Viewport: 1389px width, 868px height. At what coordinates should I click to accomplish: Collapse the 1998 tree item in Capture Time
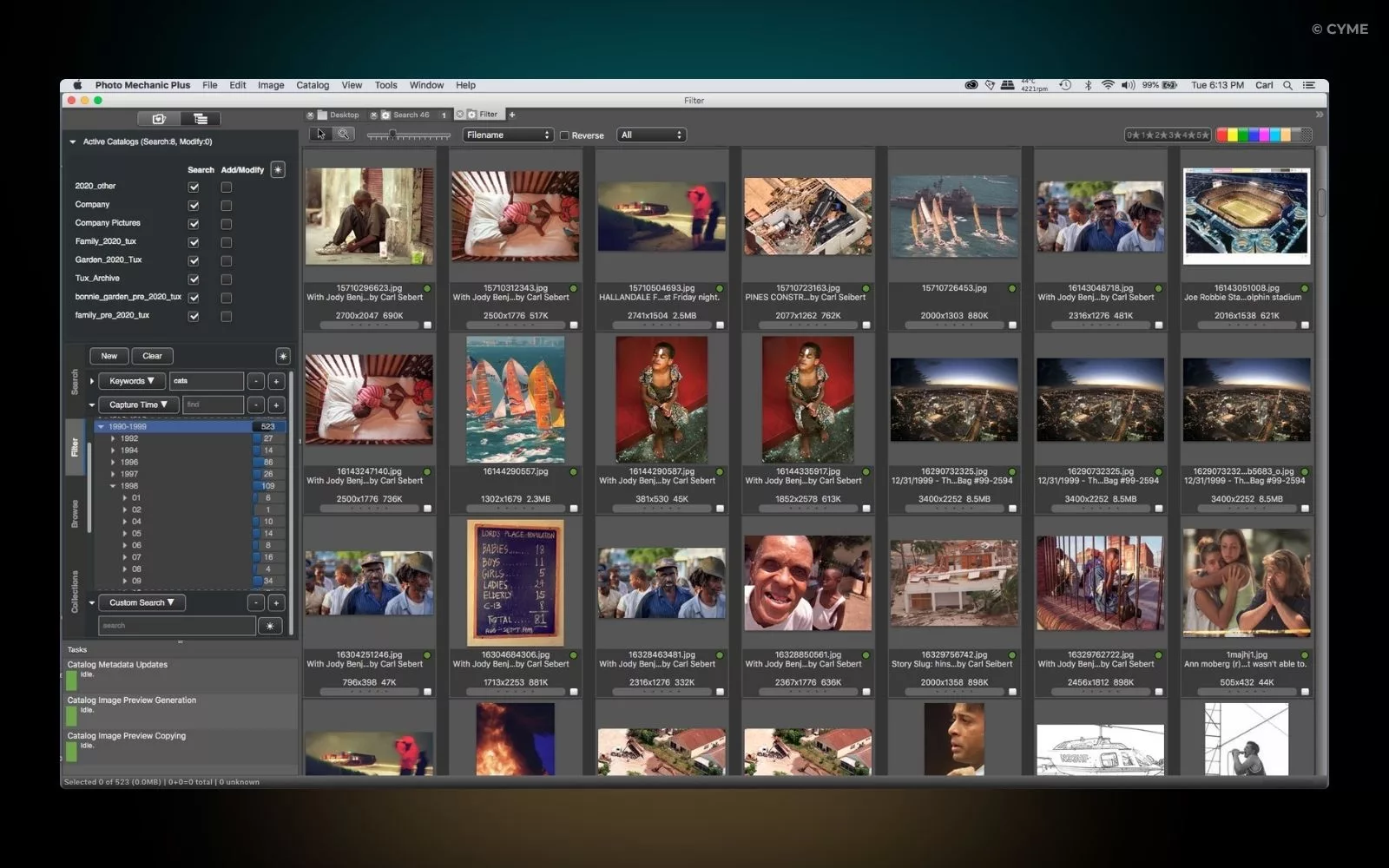coord(111,485)
